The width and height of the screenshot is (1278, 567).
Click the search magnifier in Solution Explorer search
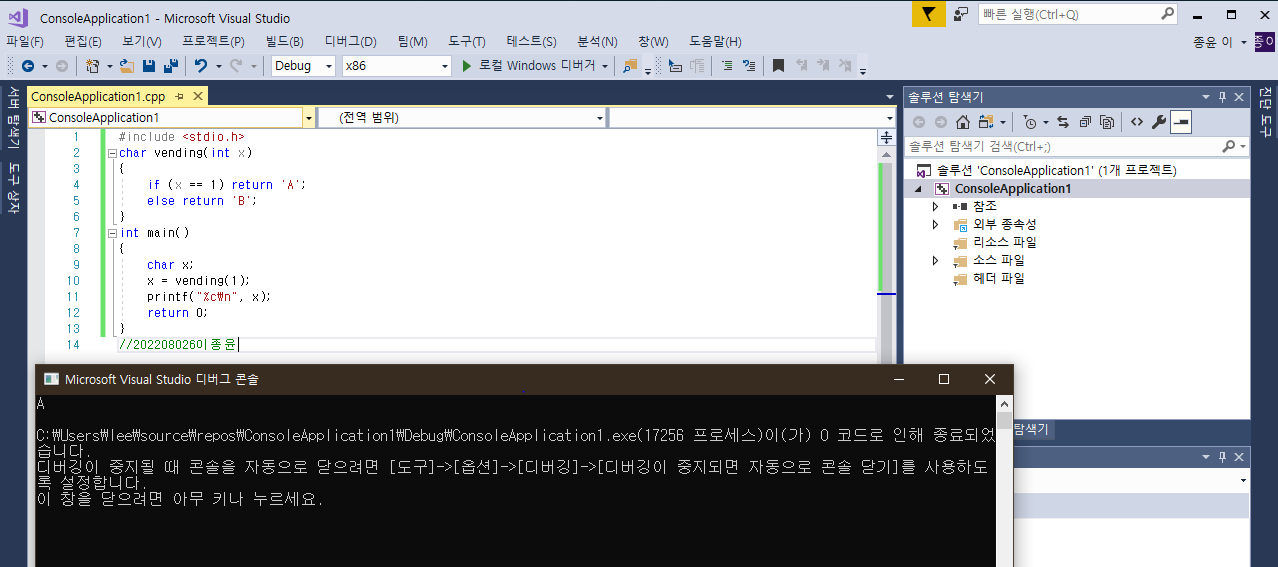point(1229,146)
